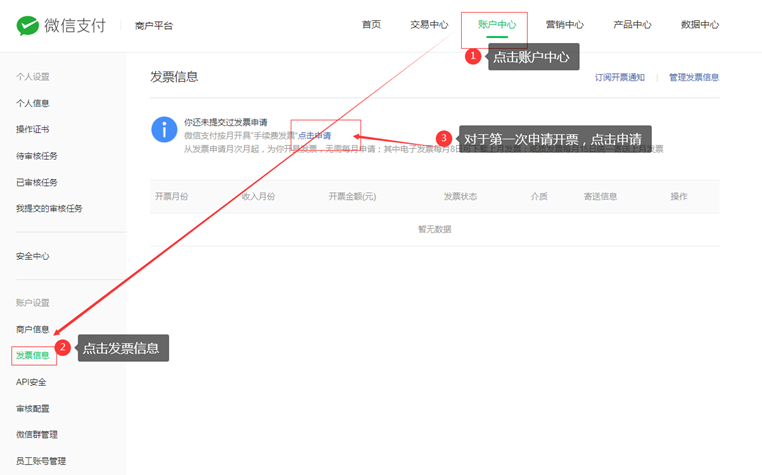Screen dimensions: 762x475
Task: Open 安全中心 from the sidebar
Action: click(x=33, y=256)
